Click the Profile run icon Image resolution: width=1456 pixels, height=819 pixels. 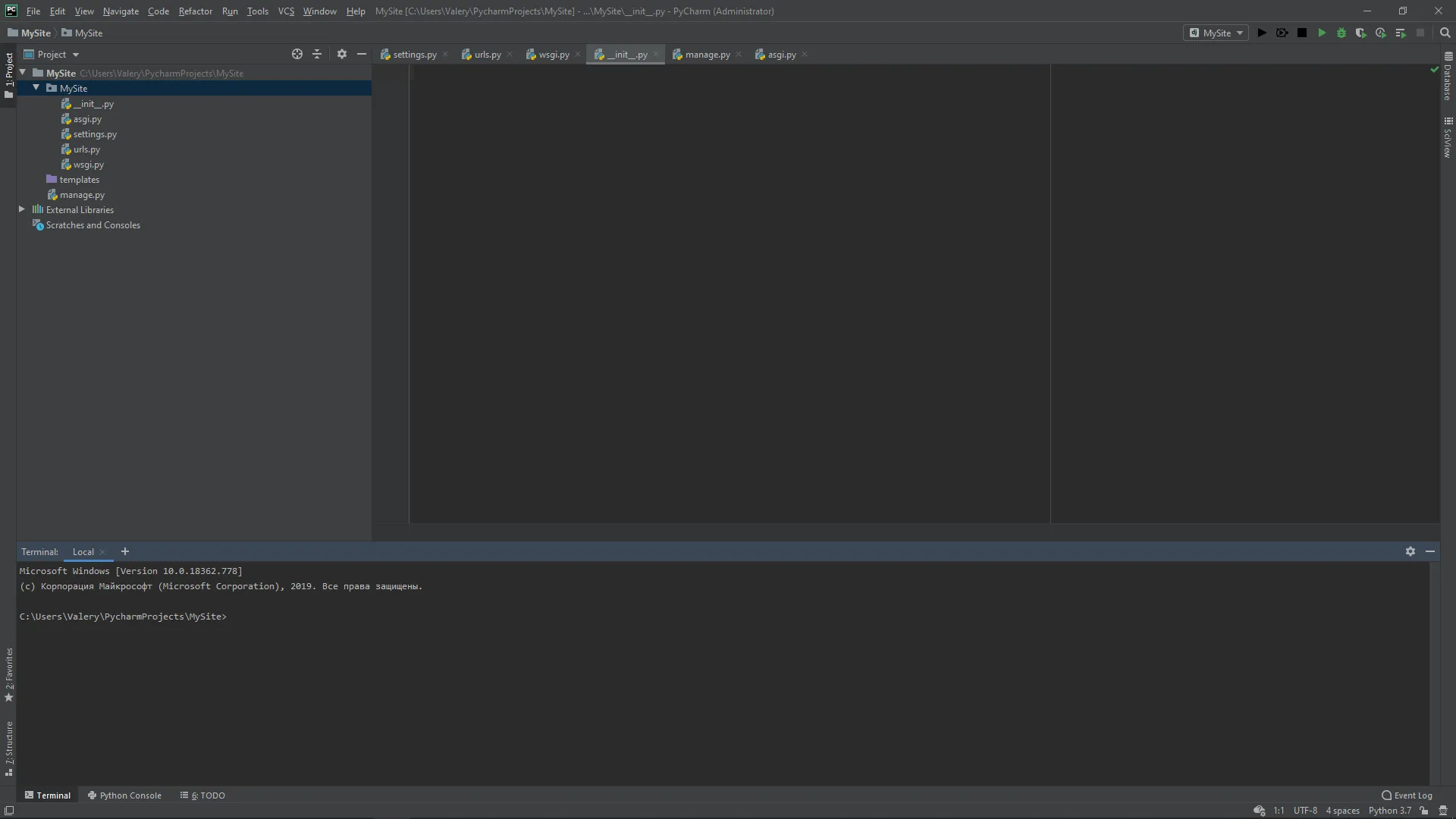1381,33
